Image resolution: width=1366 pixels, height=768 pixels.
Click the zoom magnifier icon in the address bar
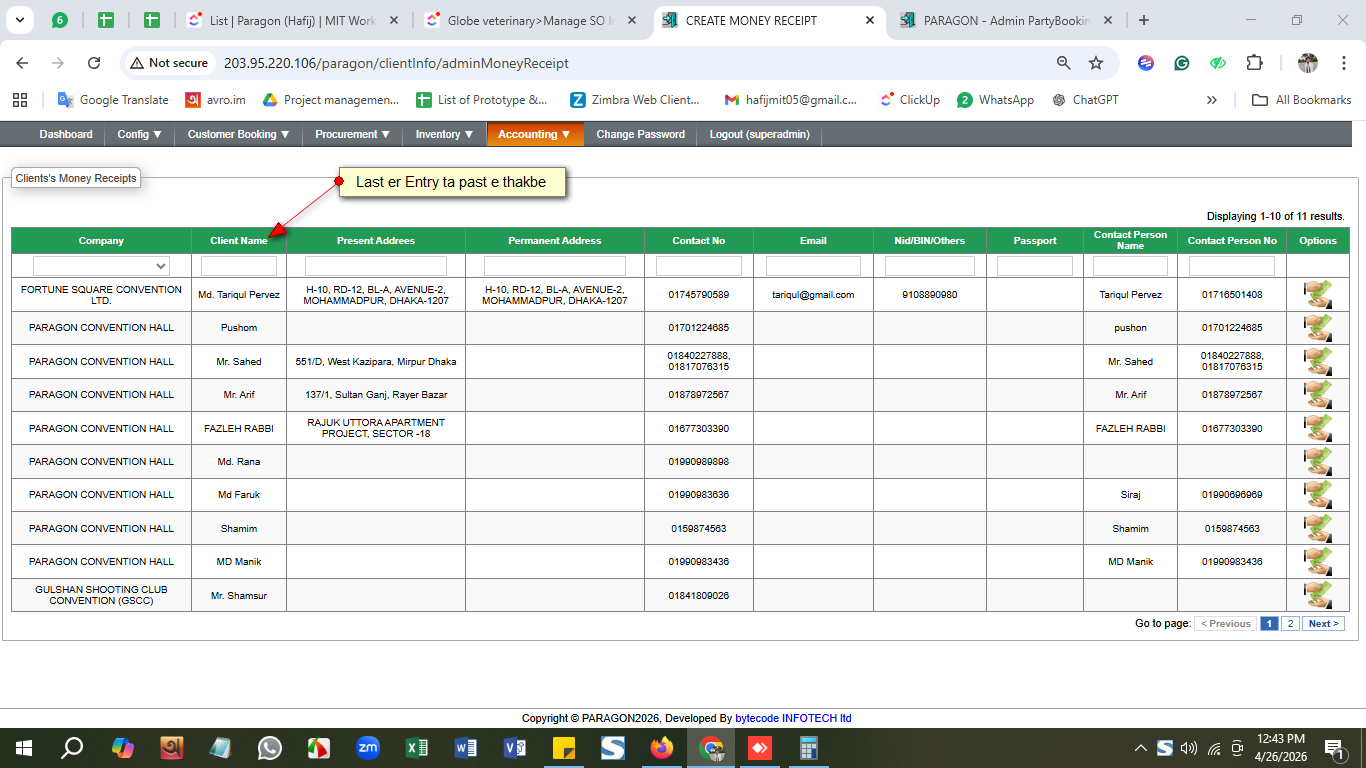click(1064, 63)
